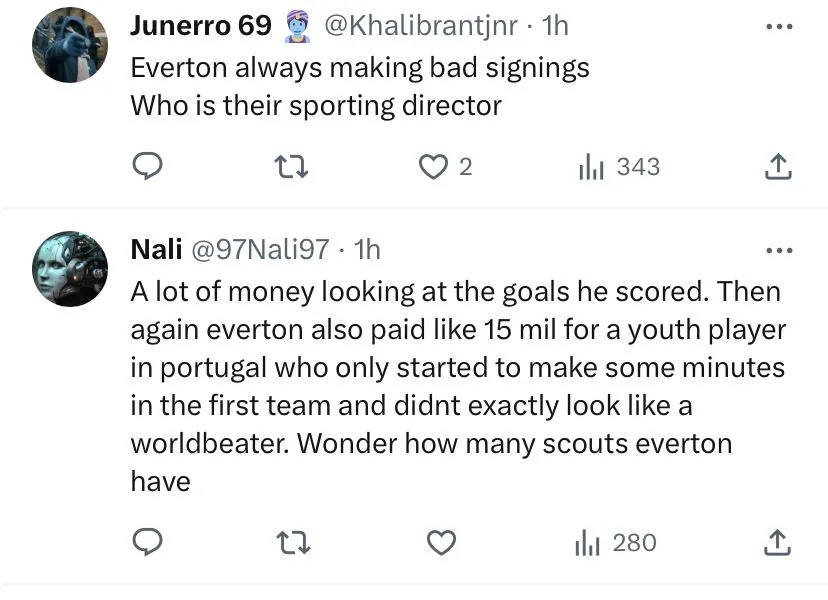Viewport: 828px width, 600px height.
Task: Open more options on Nali's tweet
Action: (x=778, y=250)
